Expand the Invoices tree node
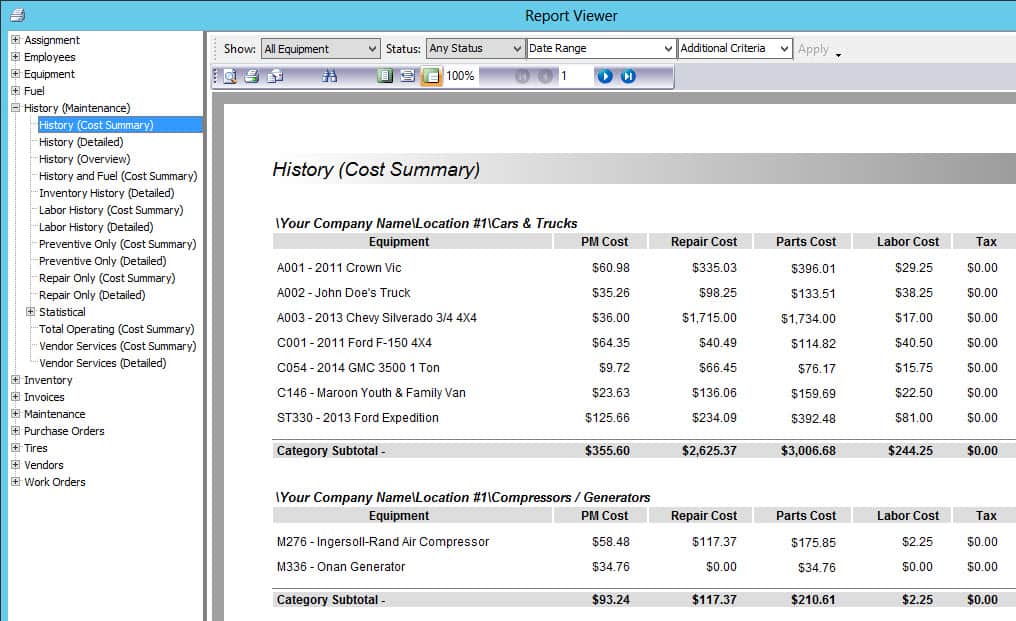The image size is (1016, 621). pos(16,397)
